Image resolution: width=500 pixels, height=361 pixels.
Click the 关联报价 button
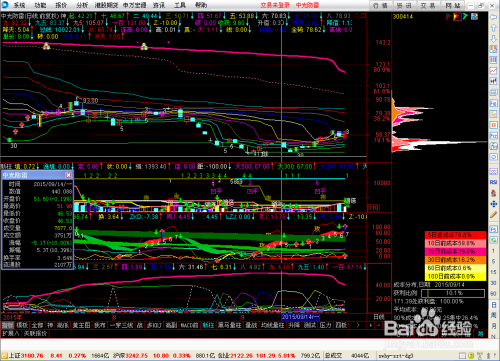click(x=35, y=333)
